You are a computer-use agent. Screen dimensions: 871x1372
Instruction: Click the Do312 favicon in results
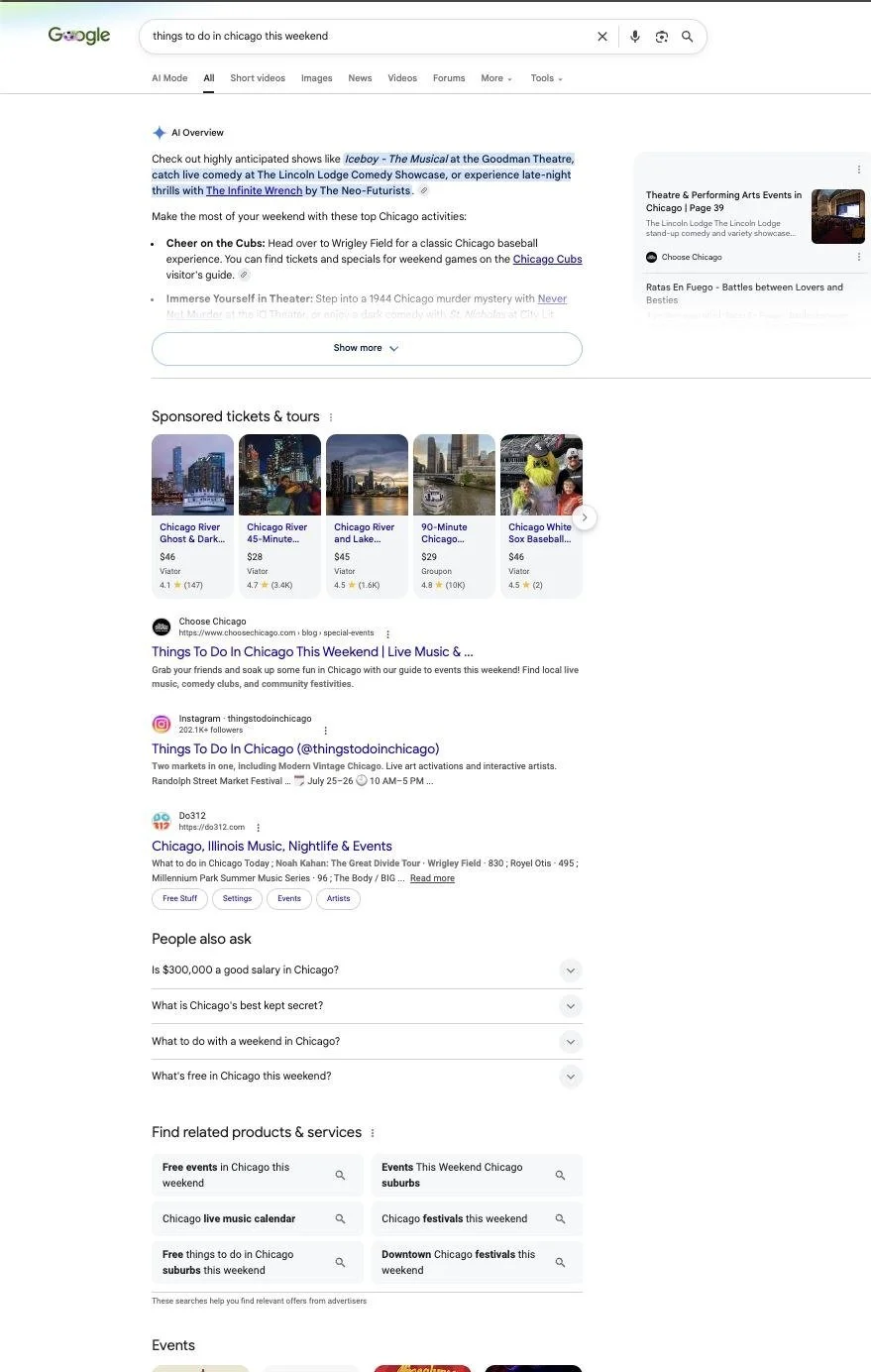pos(162,821)
